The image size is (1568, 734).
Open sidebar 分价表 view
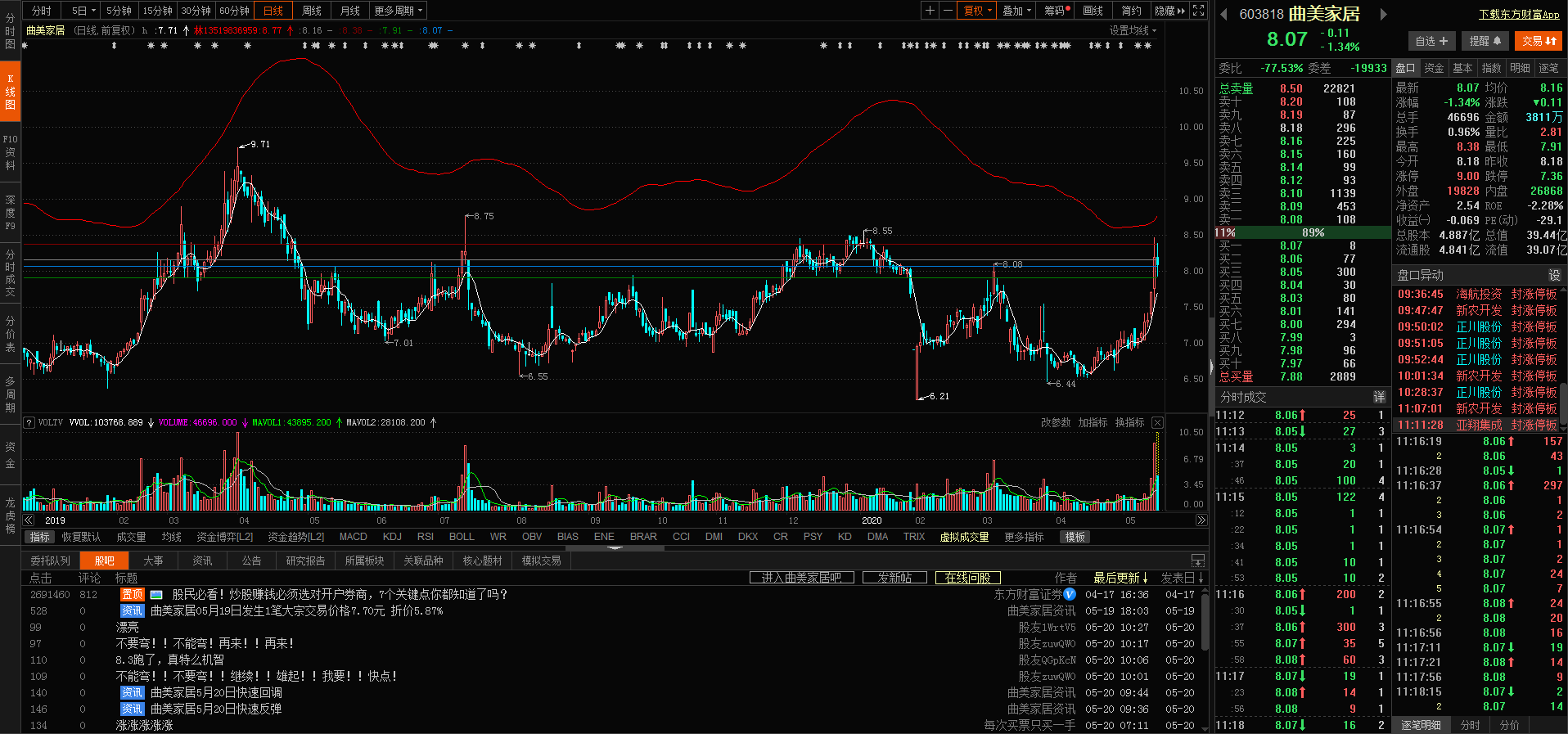(x=10, y=334)
